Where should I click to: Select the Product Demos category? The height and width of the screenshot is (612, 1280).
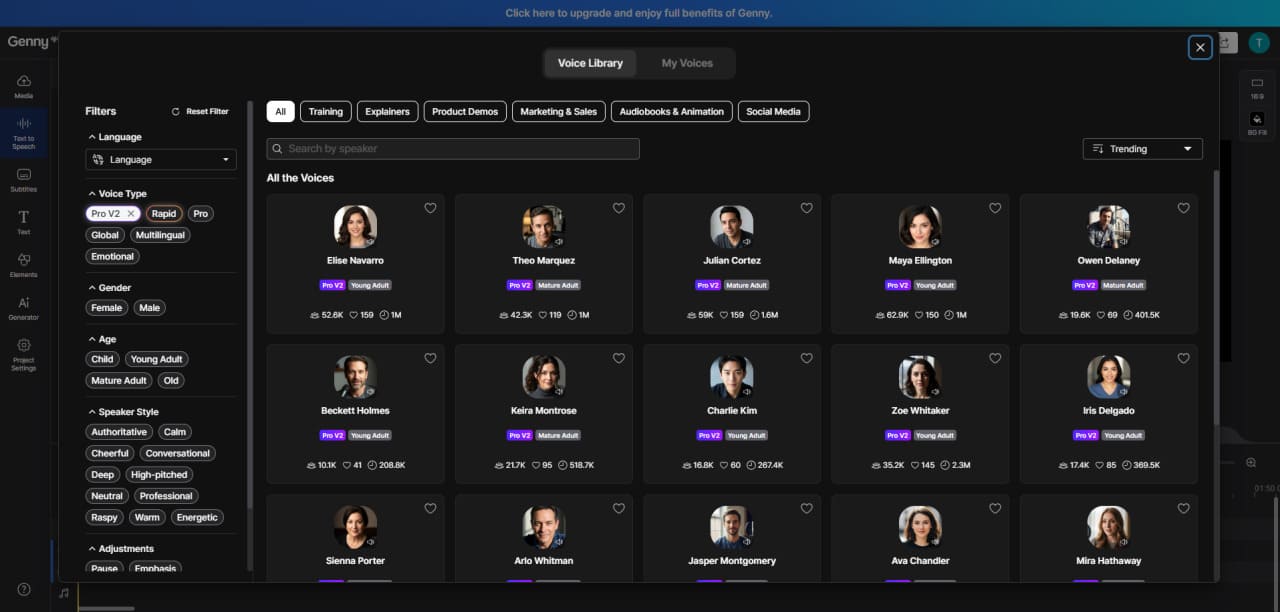[465, 112]
